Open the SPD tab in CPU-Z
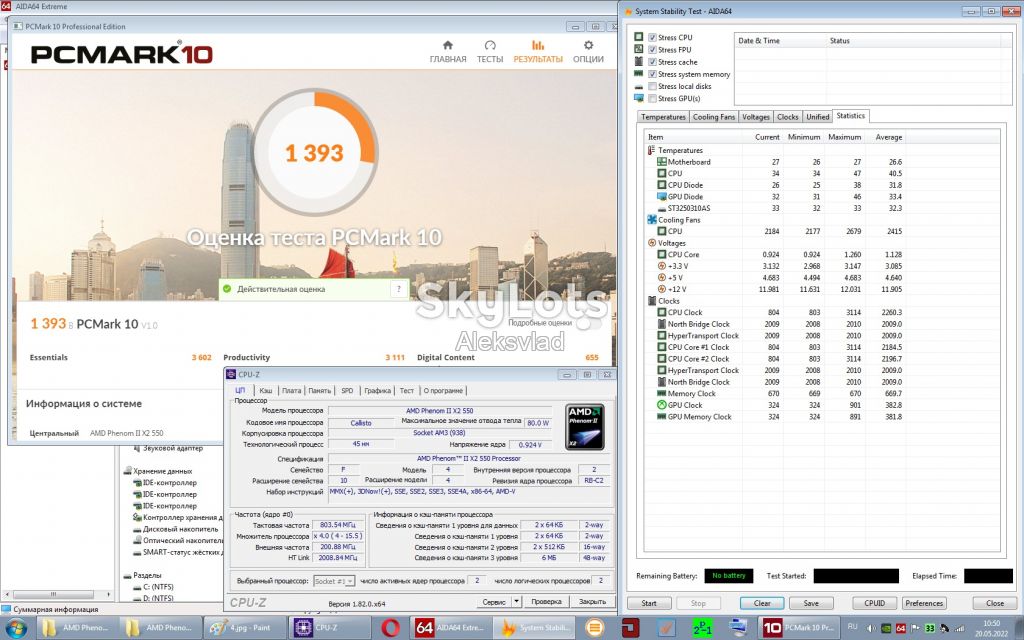 [347, 391]
